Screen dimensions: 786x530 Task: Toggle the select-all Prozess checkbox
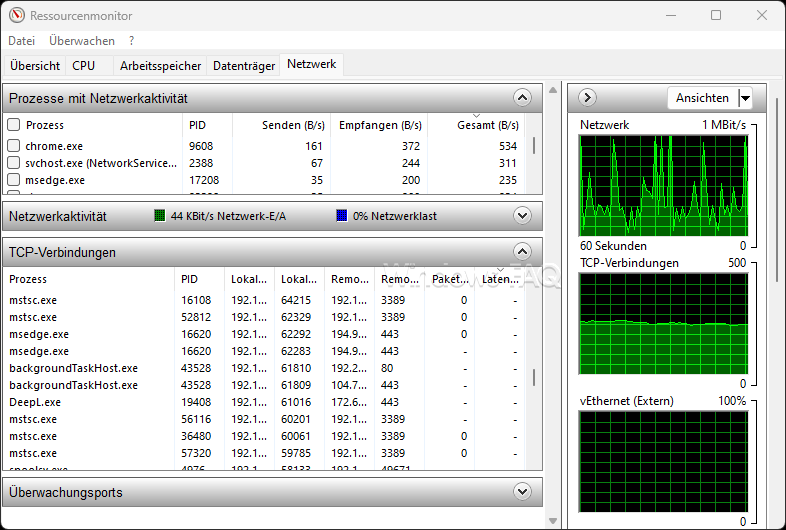tap(14, 124)
